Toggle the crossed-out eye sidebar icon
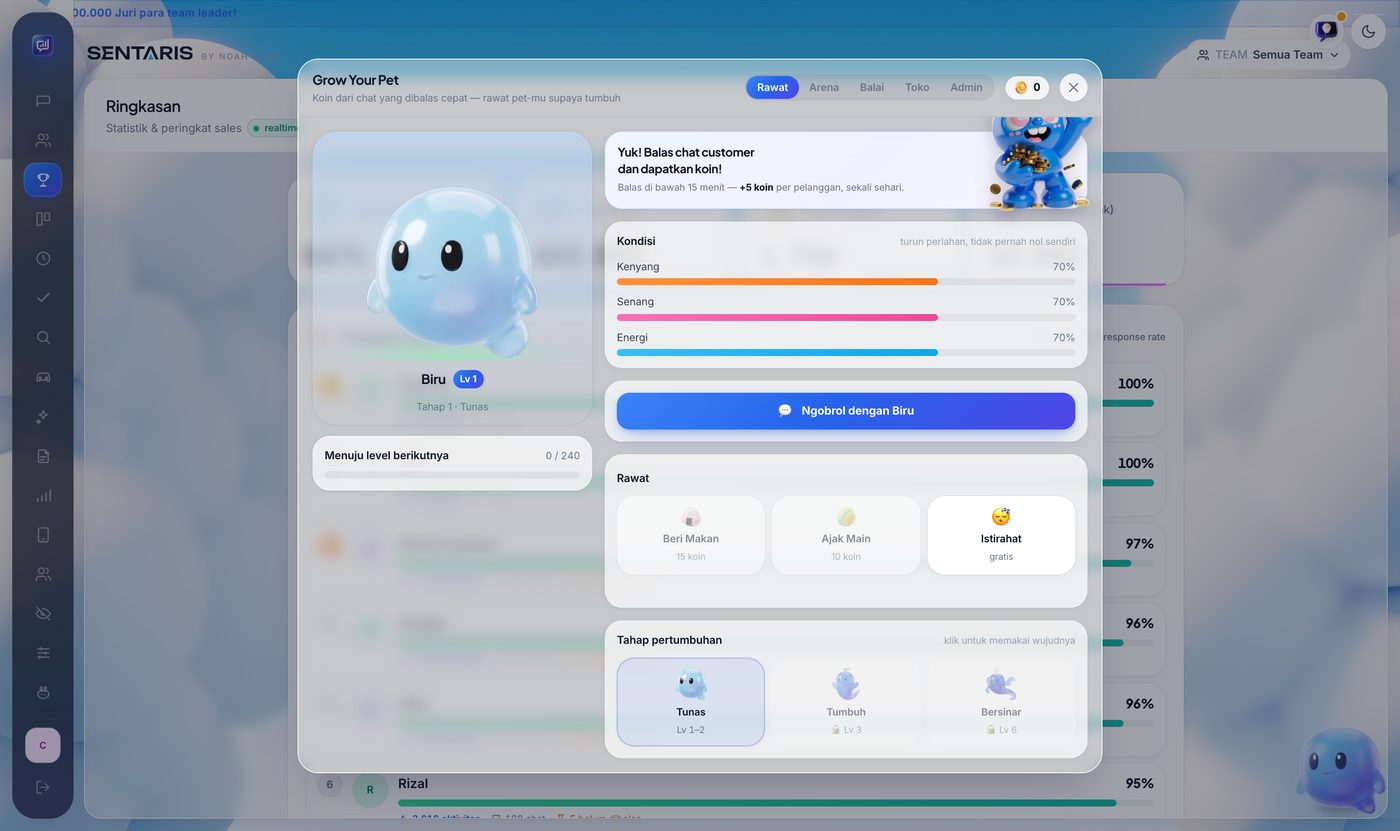The width and height of the screenshot is (1400, 831). (43, 614)
